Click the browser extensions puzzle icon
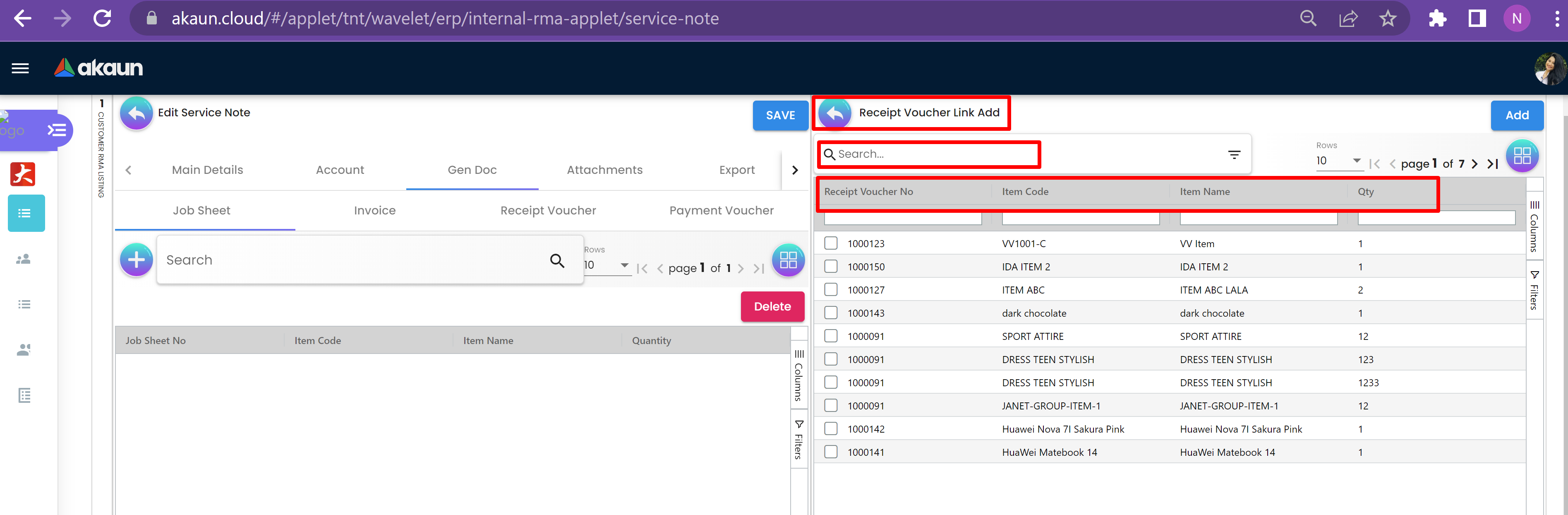1568x515 pixels. 1437,18
